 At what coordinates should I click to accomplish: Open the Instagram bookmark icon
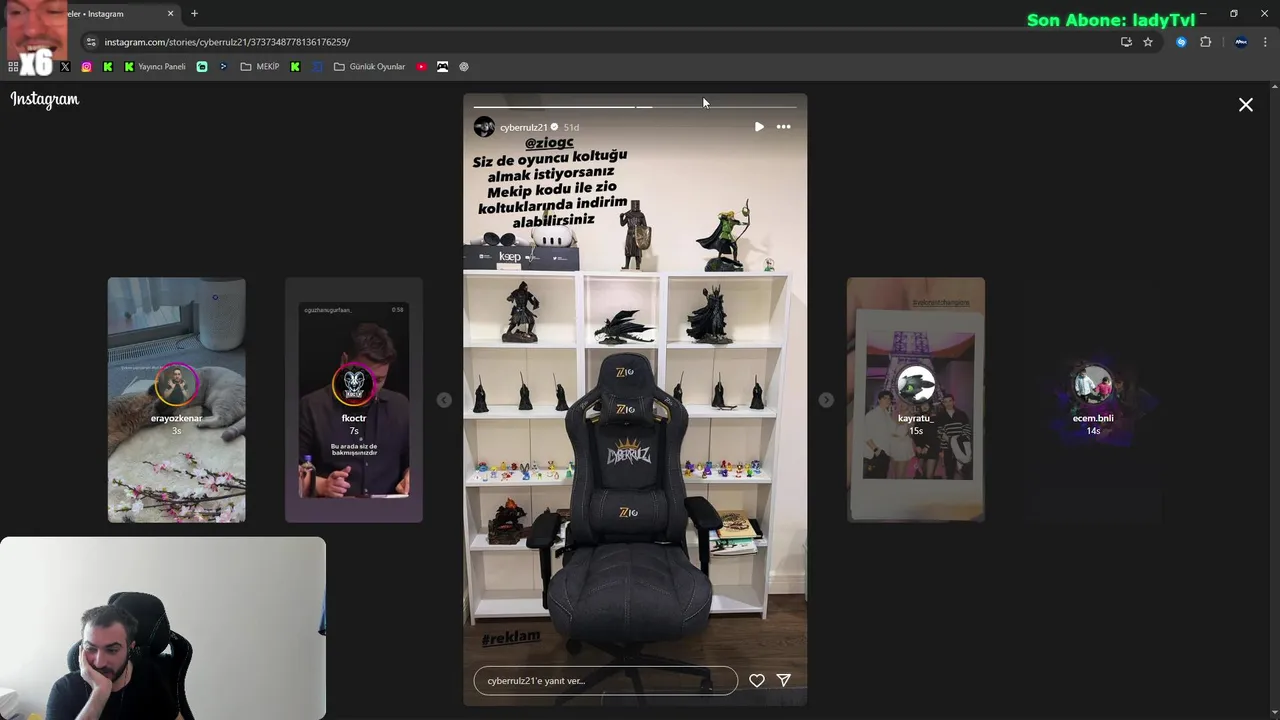pos(87,67)
